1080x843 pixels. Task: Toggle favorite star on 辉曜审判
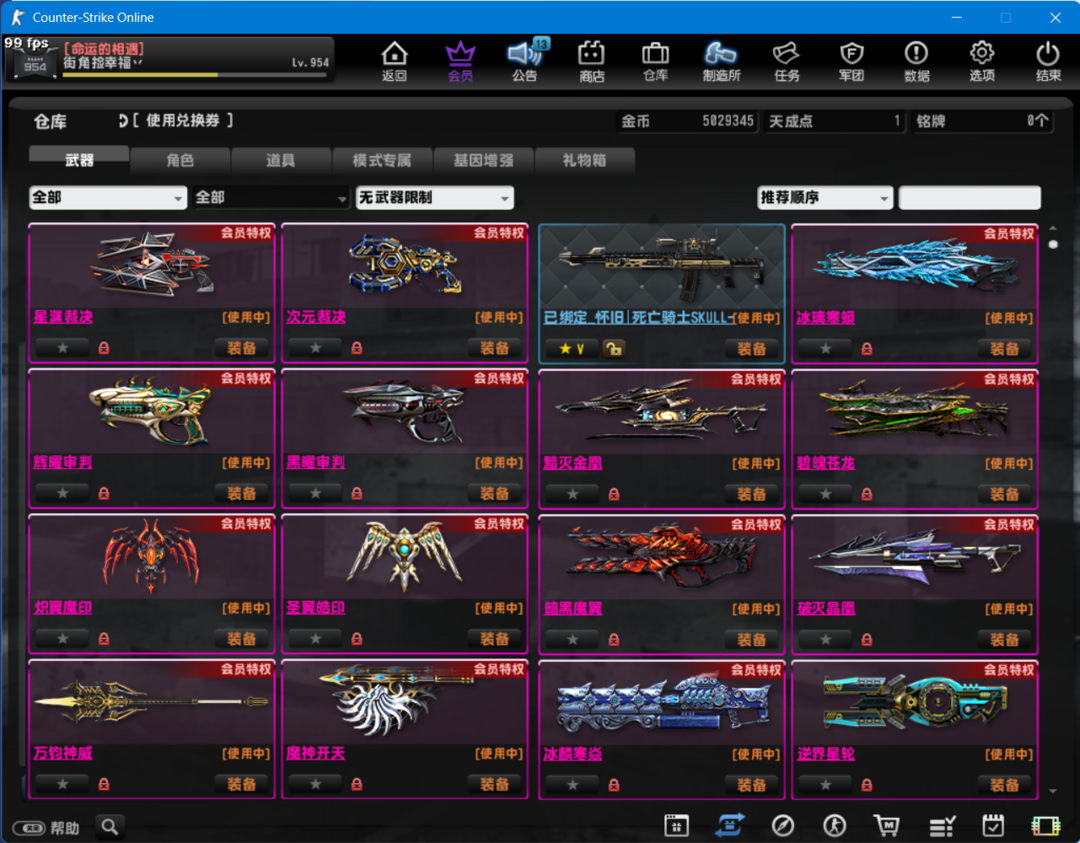pyautogui.click(x=63, y=494)
